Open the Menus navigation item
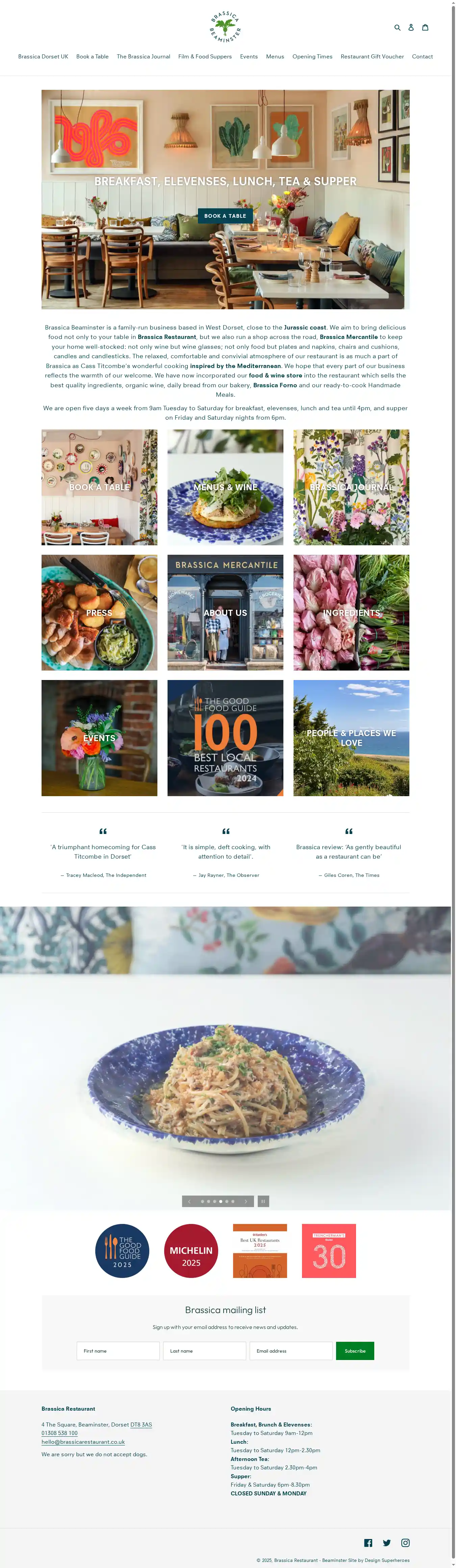 [x=275, y=57]
